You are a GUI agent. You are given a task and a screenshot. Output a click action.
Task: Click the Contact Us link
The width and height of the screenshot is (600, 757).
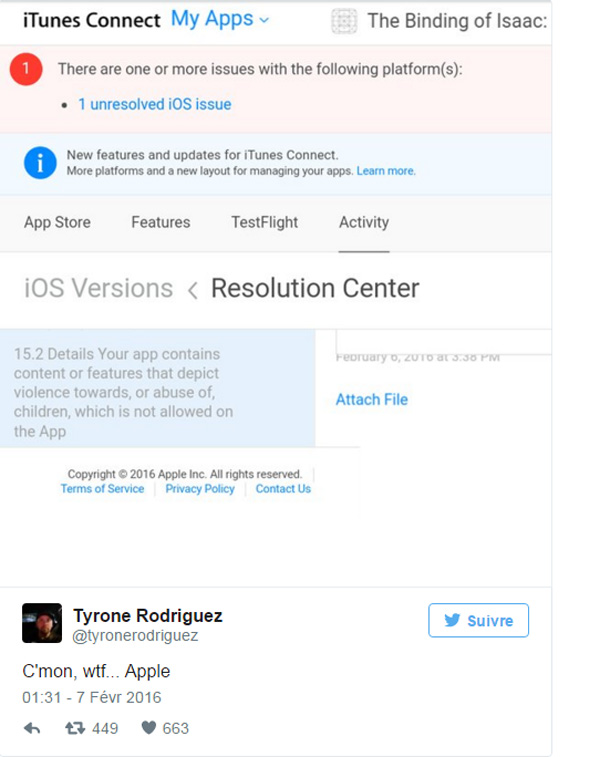pos(283,489)
